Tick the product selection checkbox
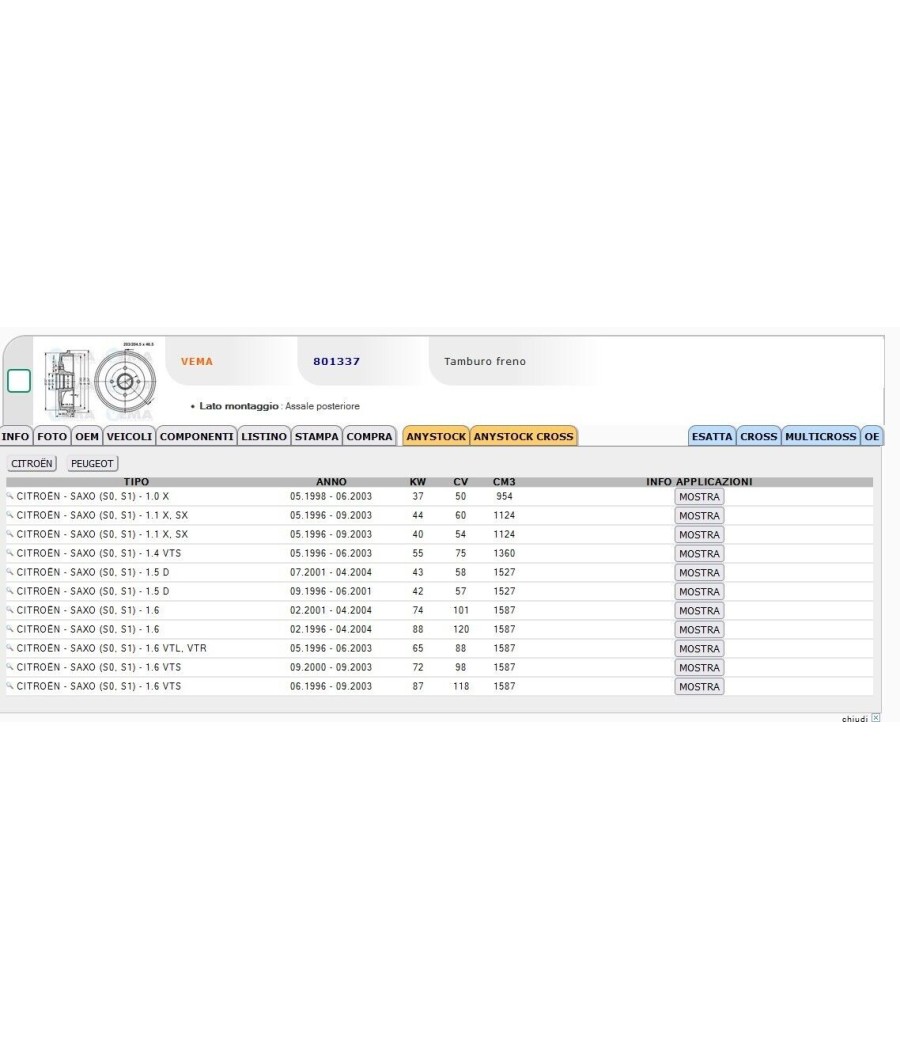This screenshot has width=900, height=1050. tap(19, 380)
